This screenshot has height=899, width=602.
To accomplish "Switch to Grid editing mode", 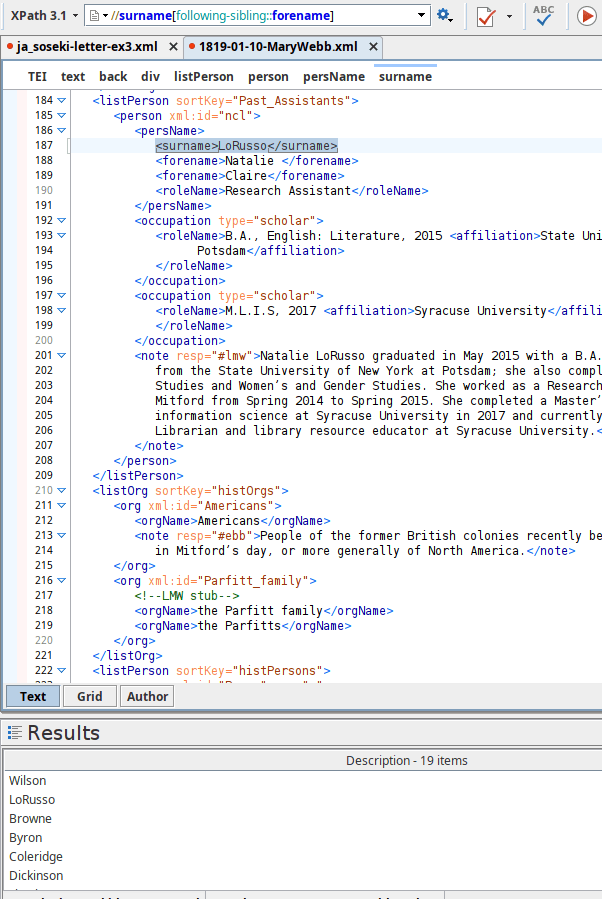I will coord(89,696).
